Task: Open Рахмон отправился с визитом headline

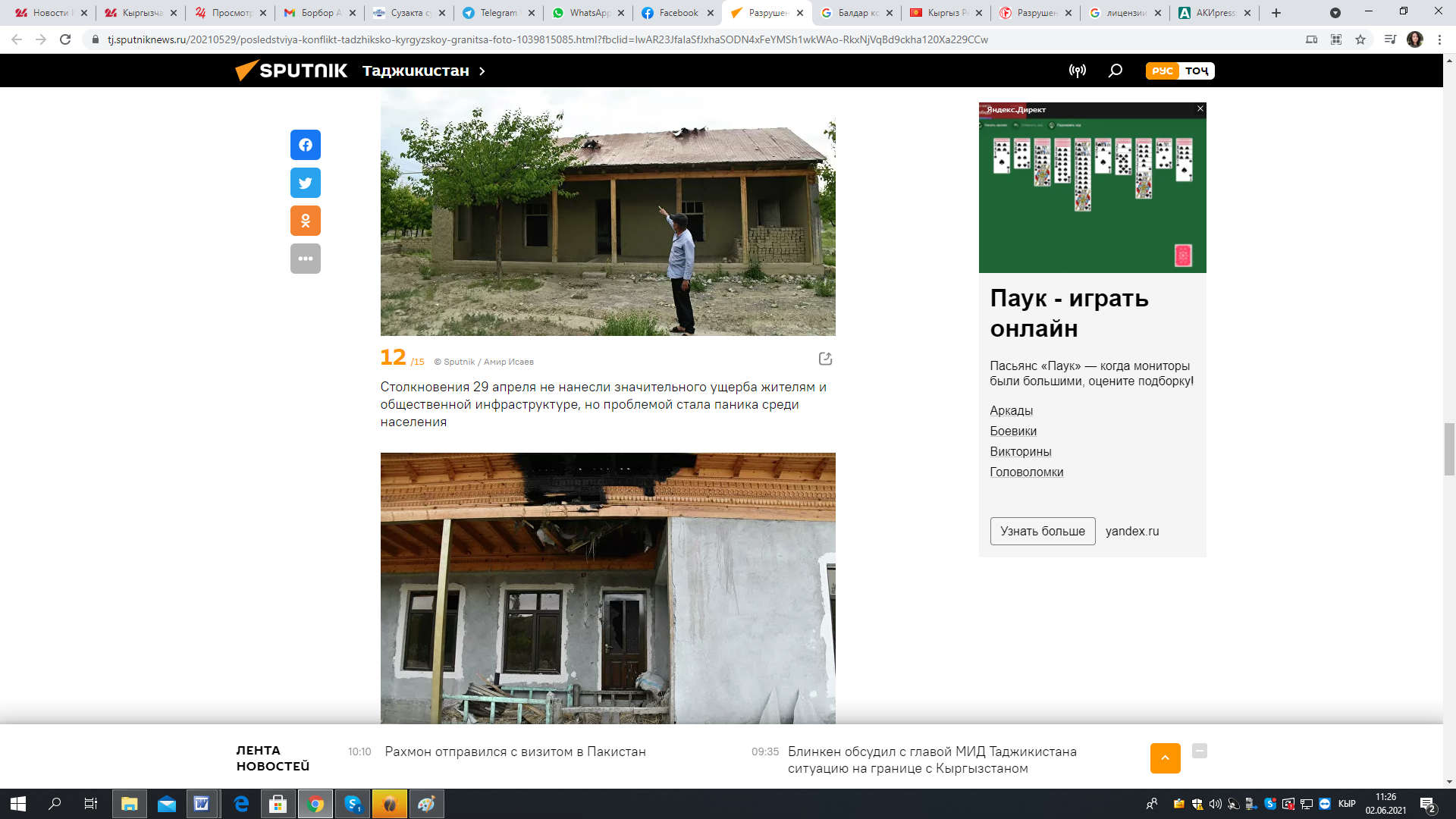Action: 515,752
